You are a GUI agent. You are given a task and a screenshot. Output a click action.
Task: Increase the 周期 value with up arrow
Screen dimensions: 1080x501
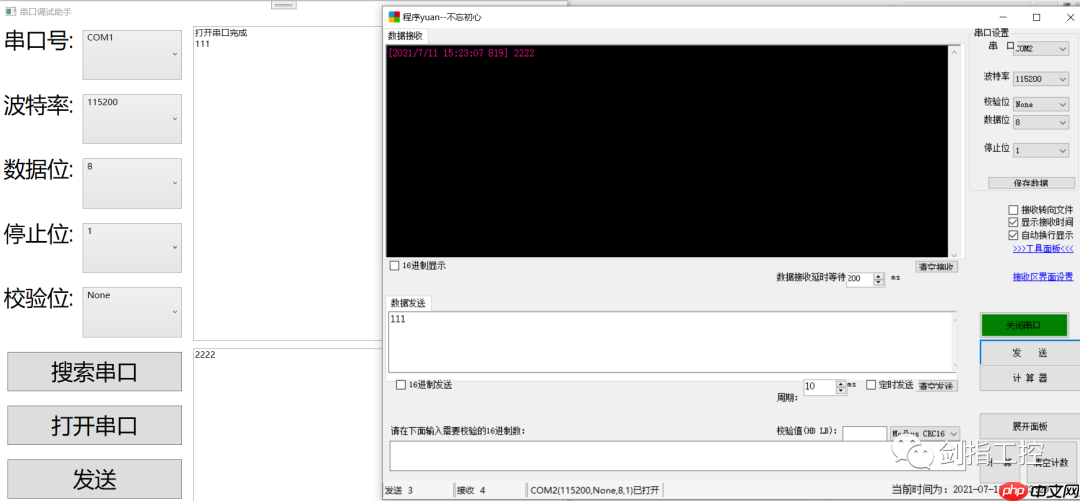click(x=840, y=384)
